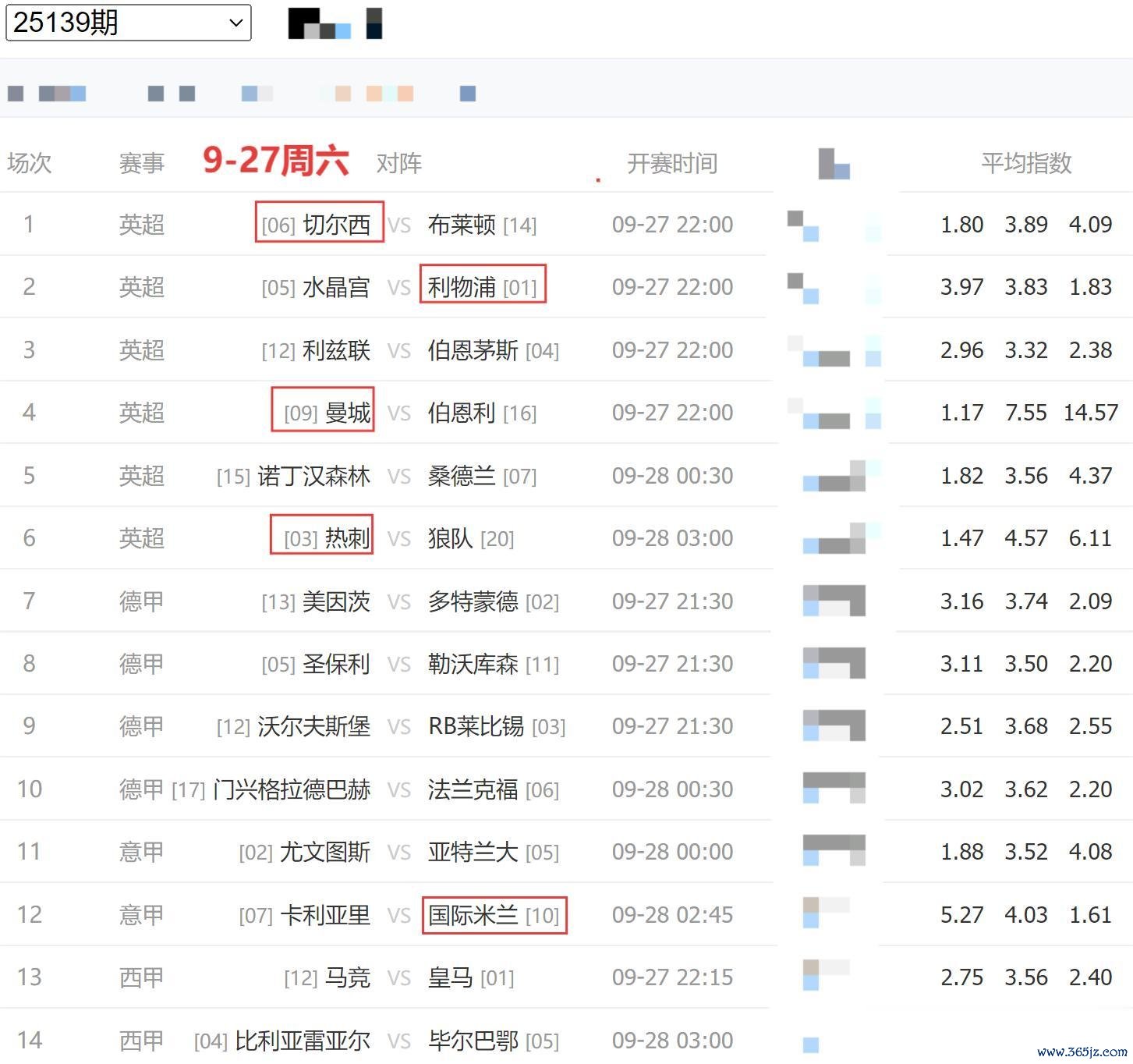The height and width of the screenshot is (1064, 1133).
Task: Click the 7.55 draw odds value
Action: pos(1025,412)
